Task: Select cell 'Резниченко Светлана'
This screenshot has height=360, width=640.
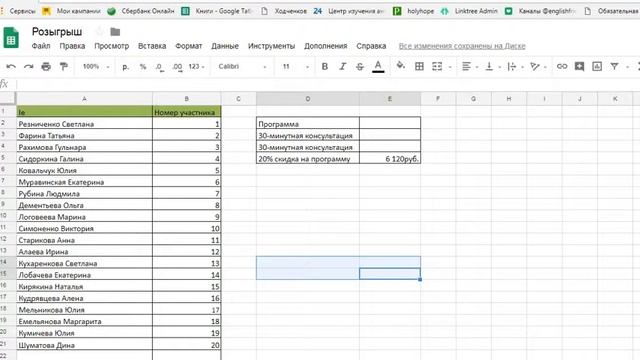Action: pos(84,124)
